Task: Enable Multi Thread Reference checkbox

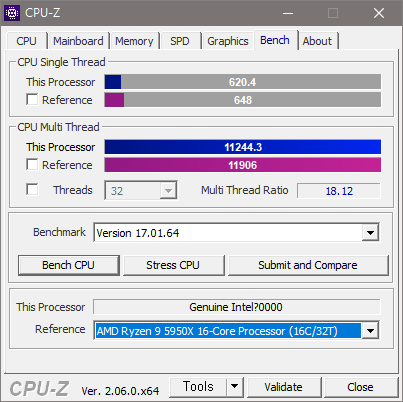Action: point(32,164)
